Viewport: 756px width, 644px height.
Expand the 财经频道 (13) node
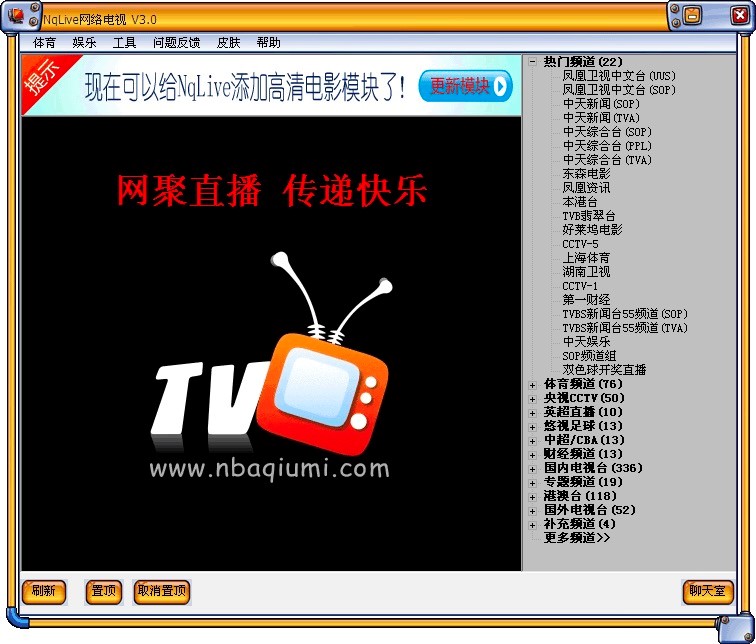click(x=532, y=455)
